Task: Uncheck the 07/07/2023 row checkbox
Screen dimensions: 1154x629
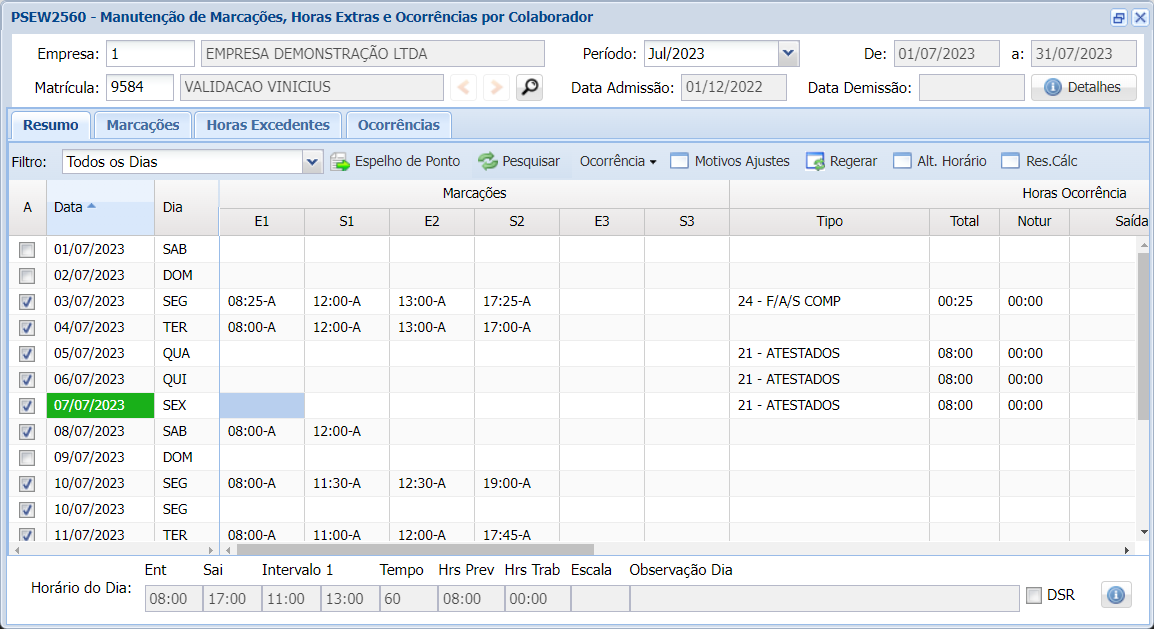Action: [x=27, y=406]
